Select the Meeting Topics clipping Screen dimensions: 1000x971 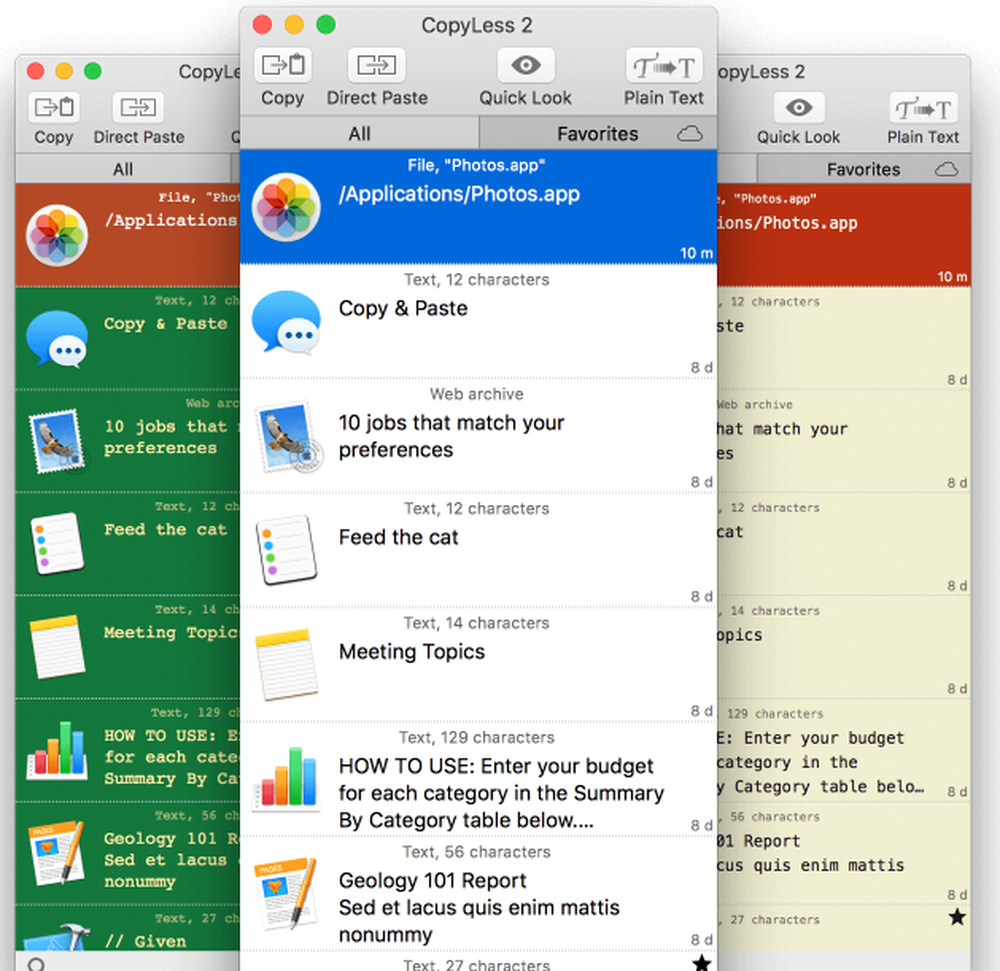point(478,665)
